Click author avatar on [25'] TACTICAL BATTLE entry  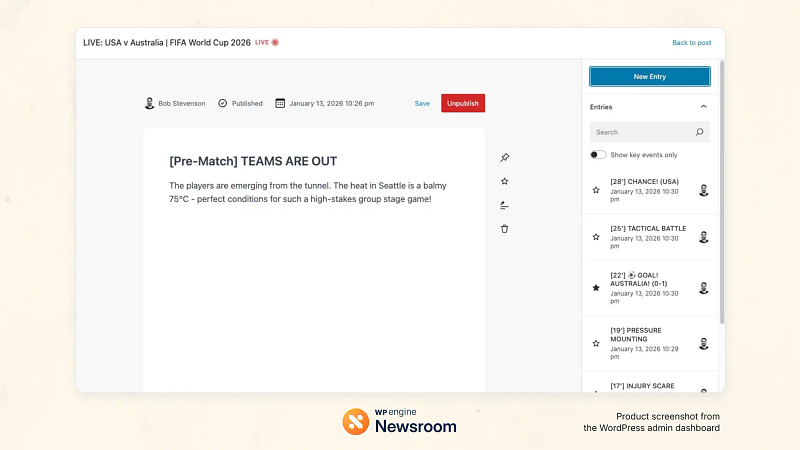pos(704,237)
